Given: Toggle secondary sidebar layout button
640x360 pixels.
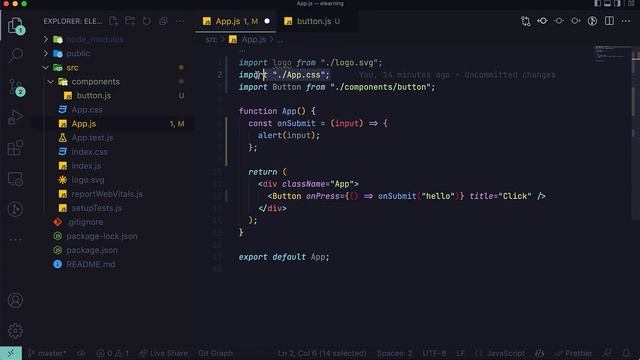Looking at the screenshot, I should coord(618,4).
